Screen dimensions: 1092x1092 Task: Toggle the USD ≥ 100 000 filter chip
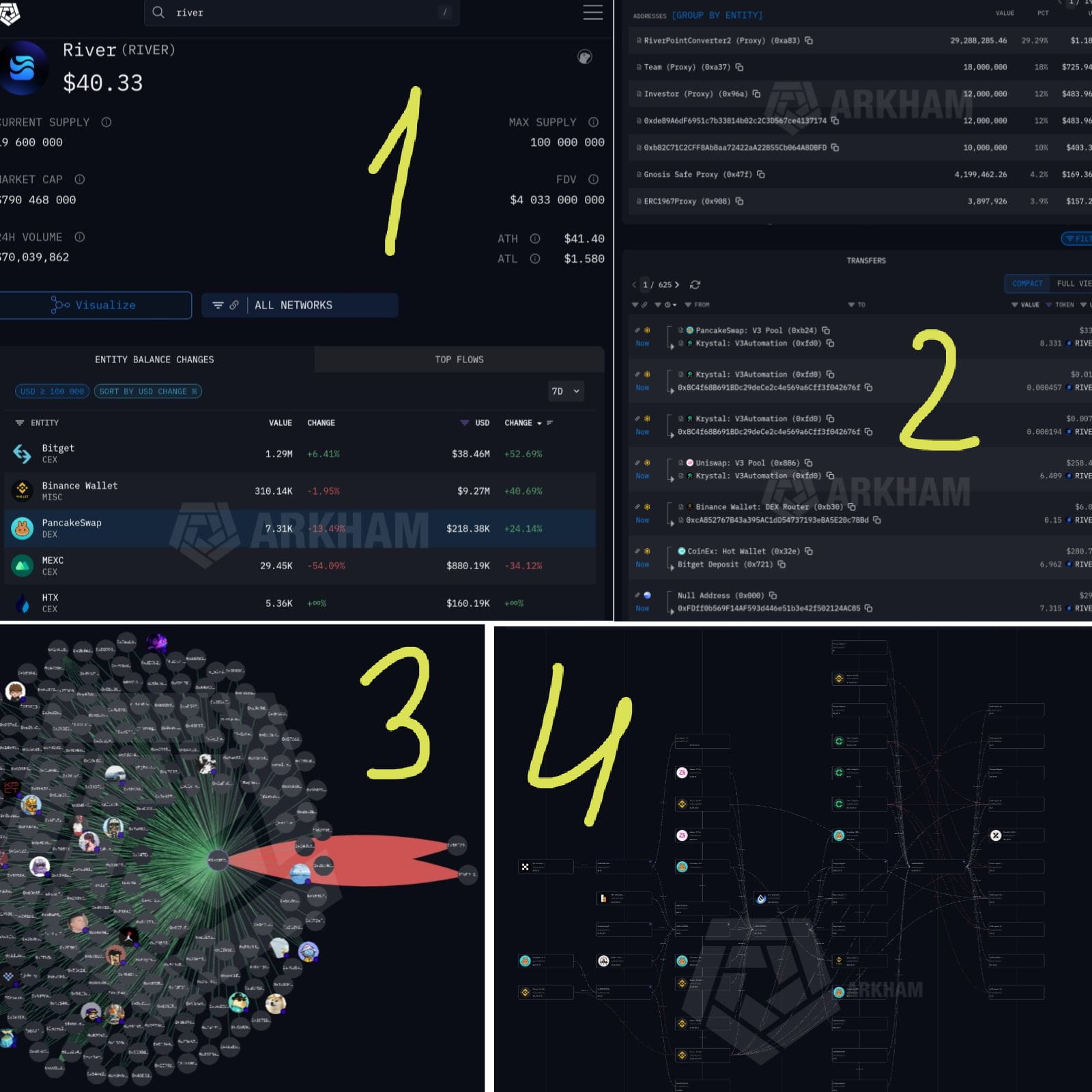coord(52,391)
